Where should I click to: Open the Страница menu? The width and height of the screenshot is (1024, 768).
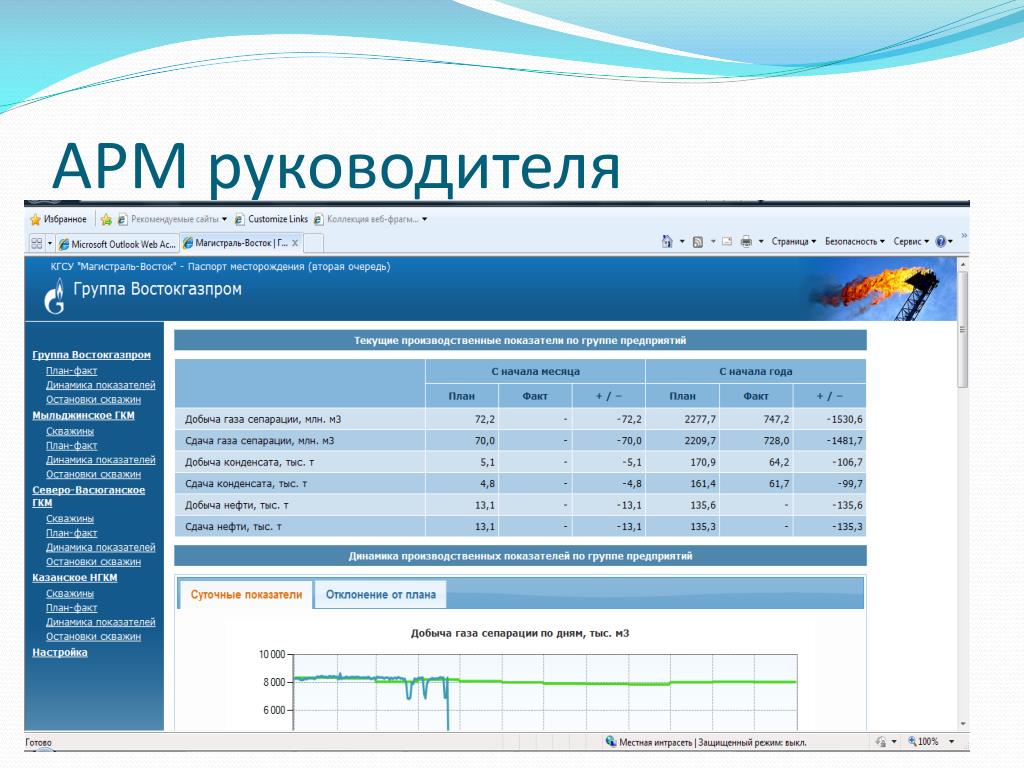(793, 242)
